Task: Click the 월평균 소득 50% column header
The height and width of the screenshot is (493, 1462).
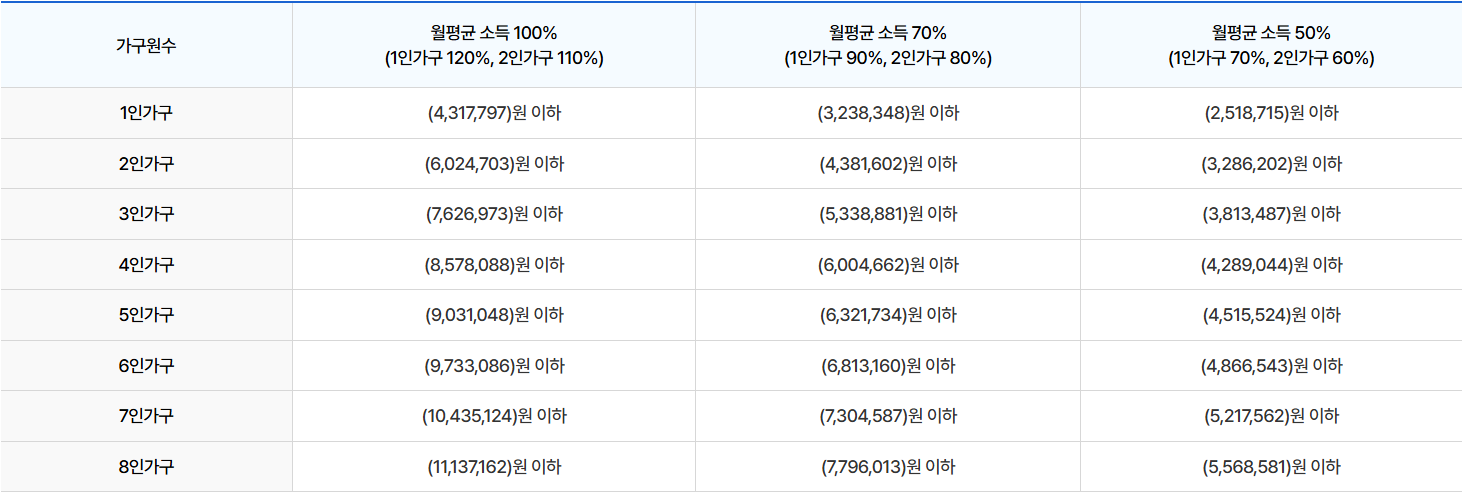Action: (x=1271, y=45)
